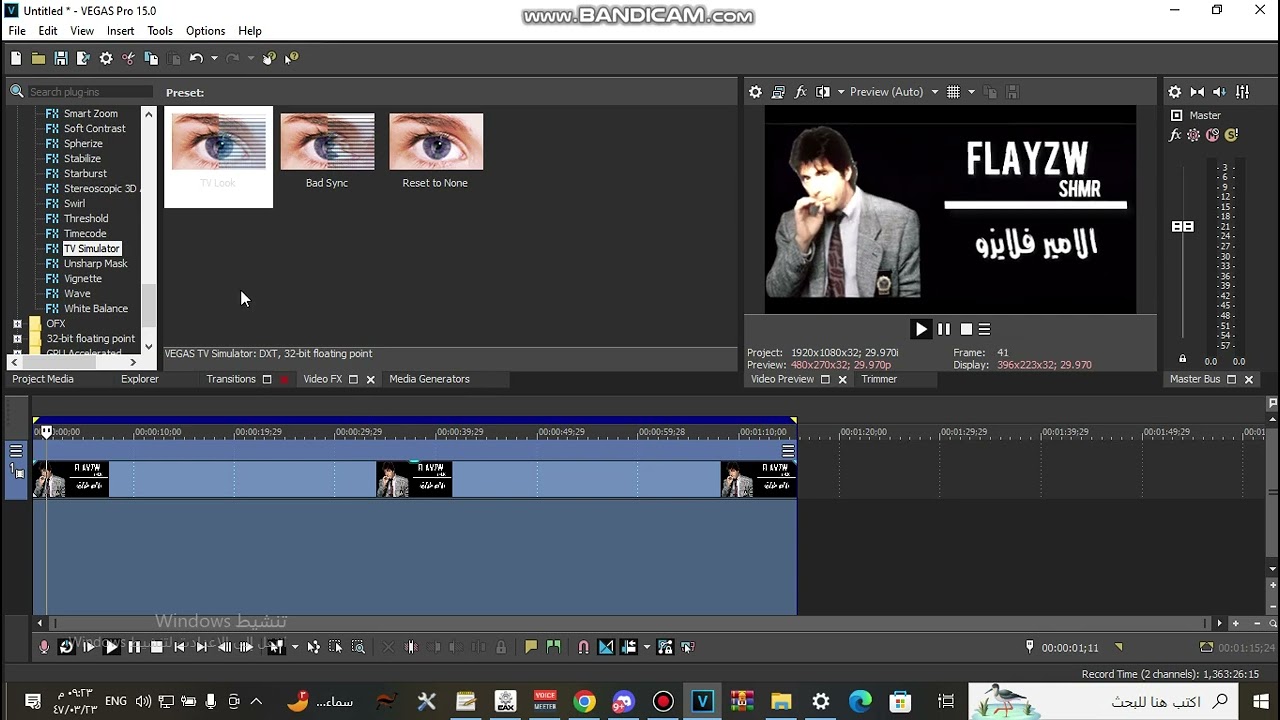Switch to the Trimmer tab
Image resolution: width=1280 pixels, height=720 pixels.
[x=879, y=379]
